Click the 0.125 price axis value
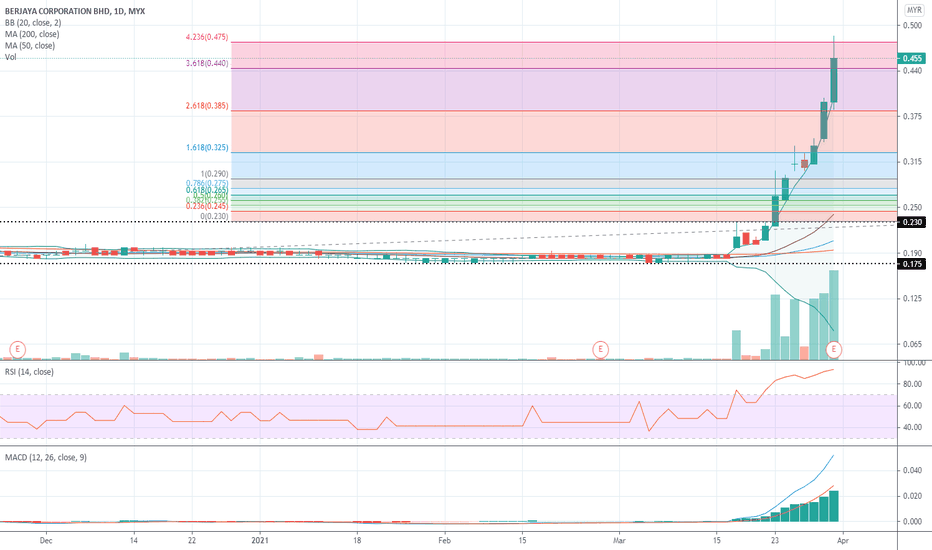Viewport: 932px width, 550px height. coord(912,298)
